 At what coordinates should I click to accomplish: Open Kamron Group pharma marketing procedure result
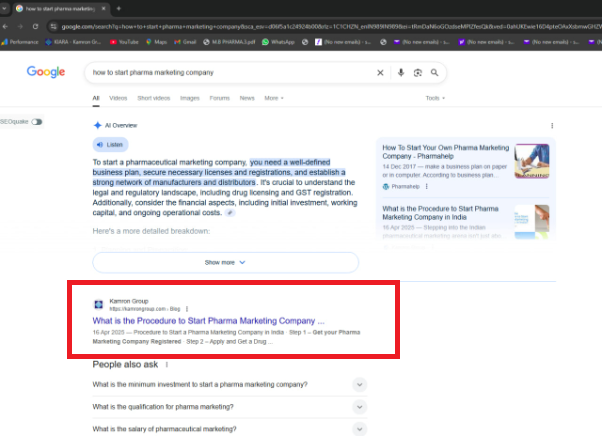tap(209, 320)
